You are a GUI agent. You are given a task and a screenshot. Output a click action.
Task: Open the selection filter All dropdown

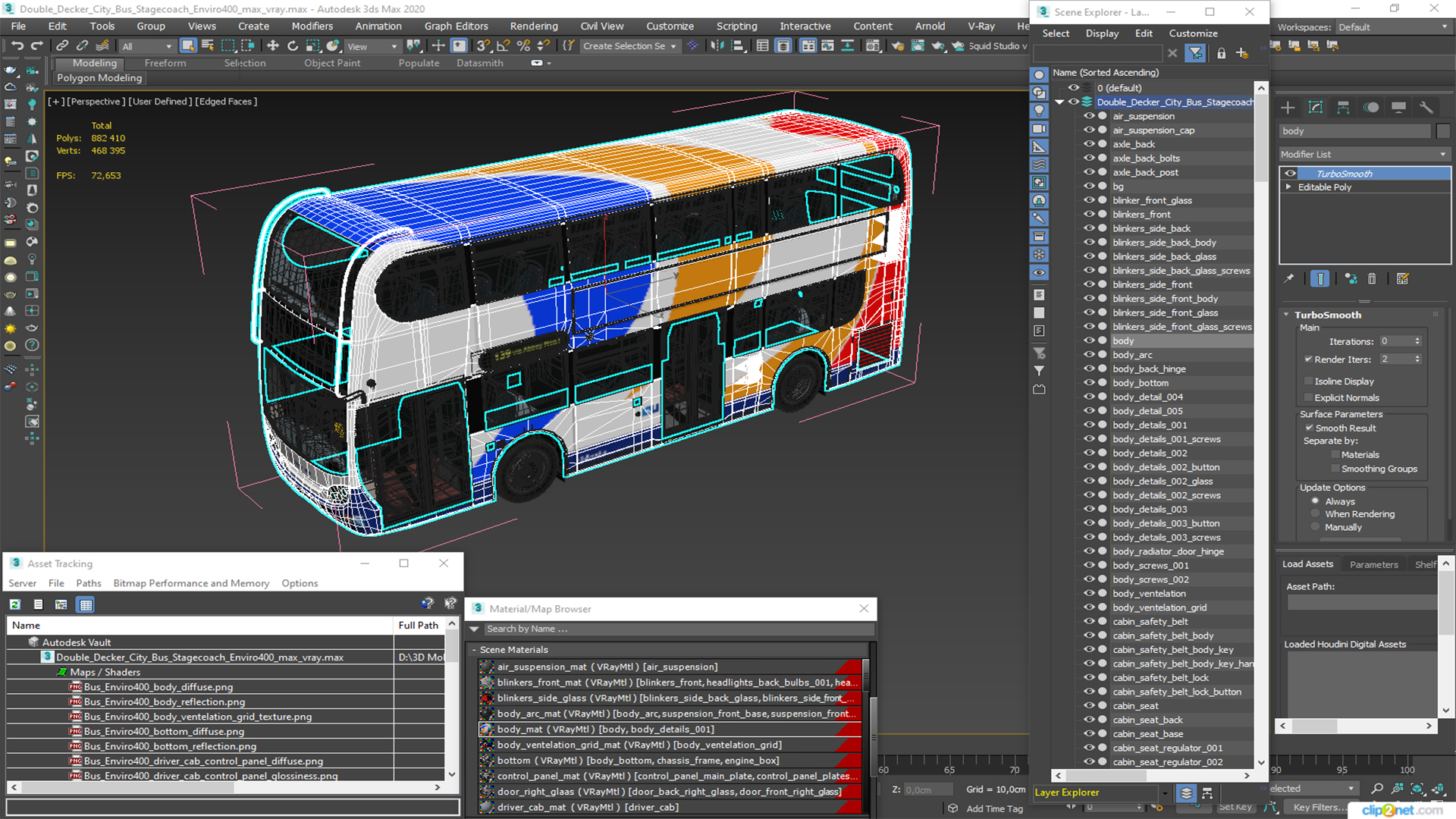tap(147, 46)
